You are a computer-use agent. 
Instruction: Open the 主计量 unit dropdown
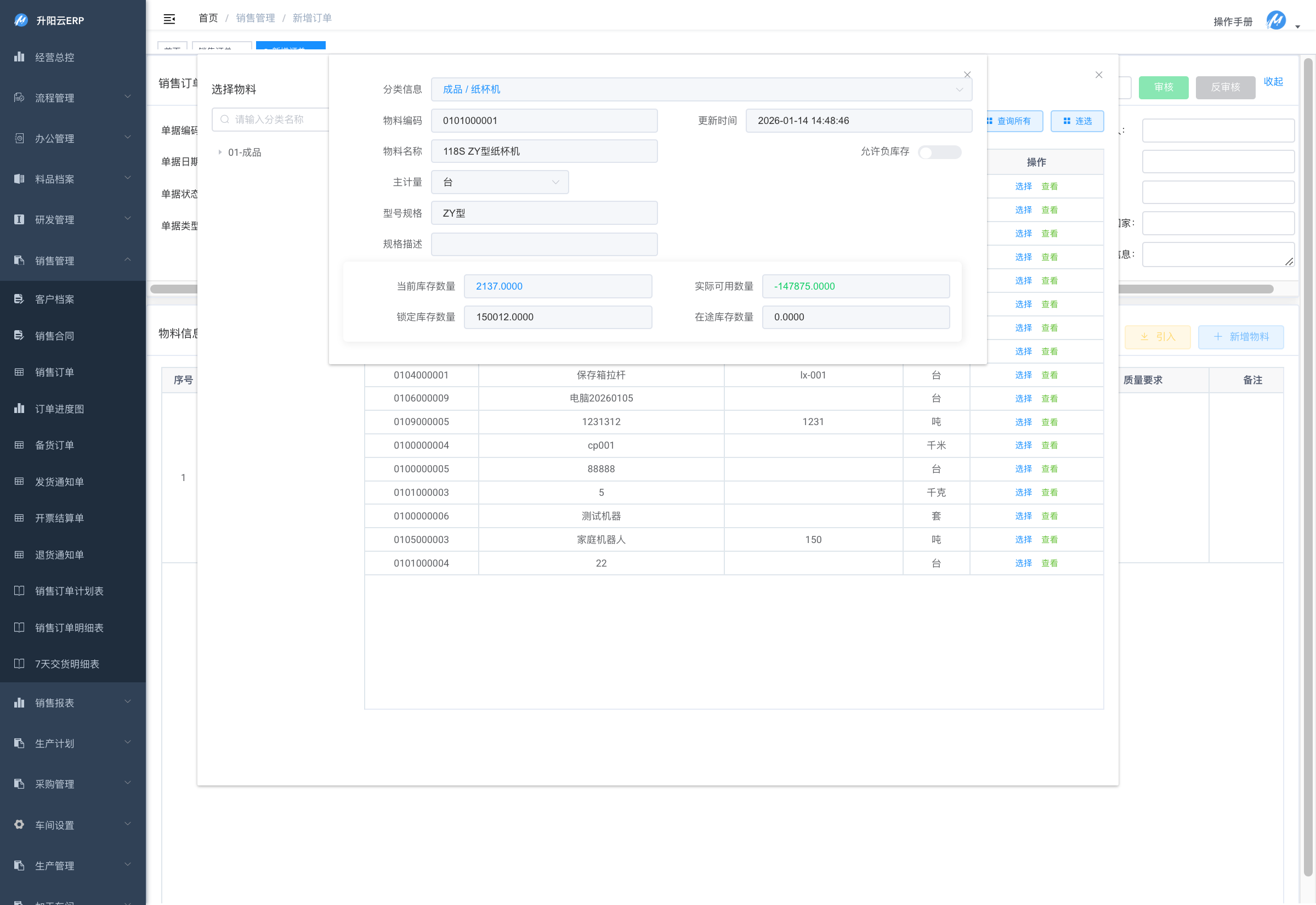pyautogui.click(x=500, y=182)
